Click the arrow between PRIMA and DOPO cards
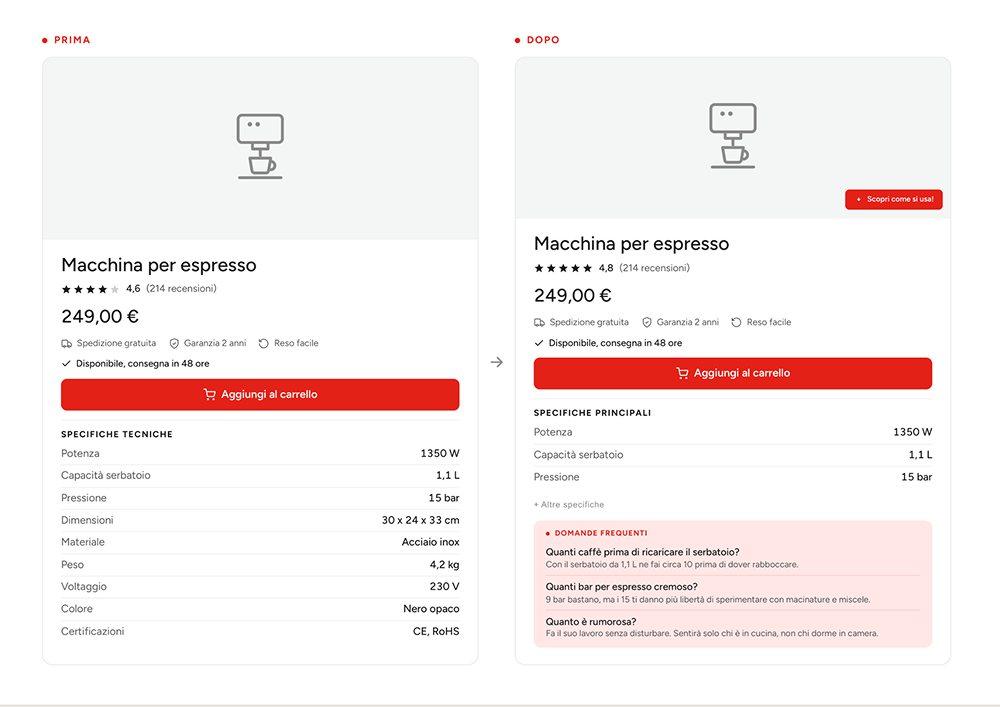Screen dimensions: 1000x707 pos(497,362)
